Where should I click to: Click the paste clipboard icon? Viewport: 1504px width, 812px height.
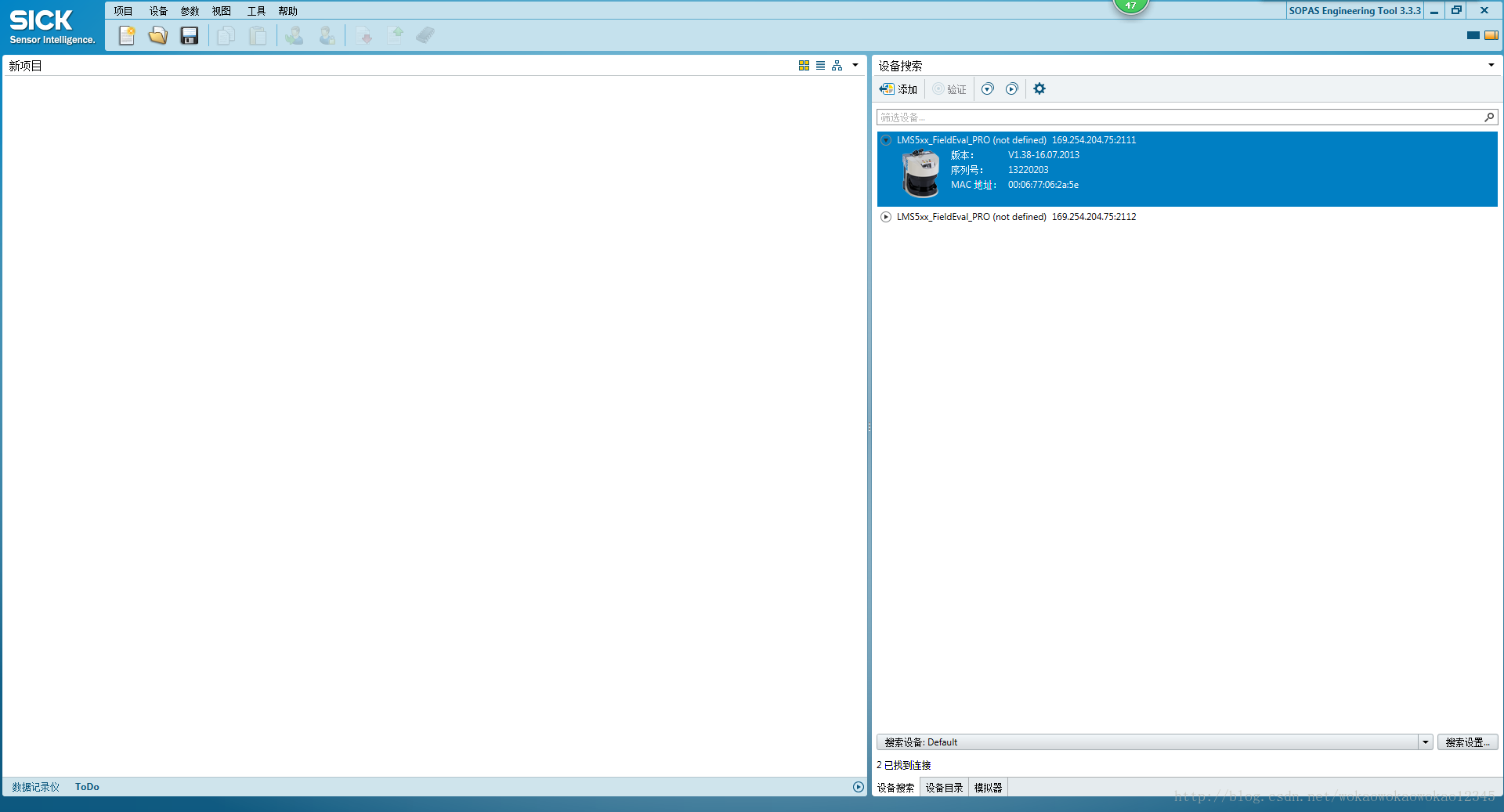(258, 35)
